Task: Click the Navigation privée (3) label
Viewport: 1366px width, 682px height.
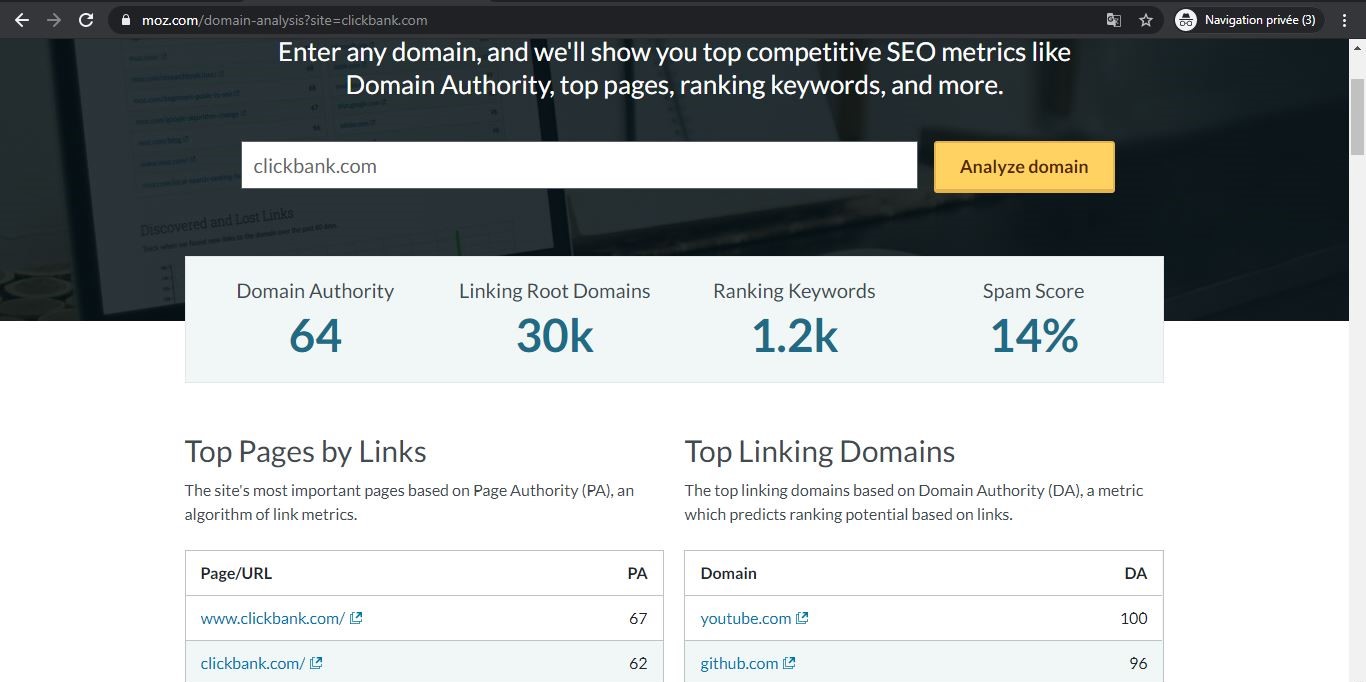Action: click(1260, 20)
